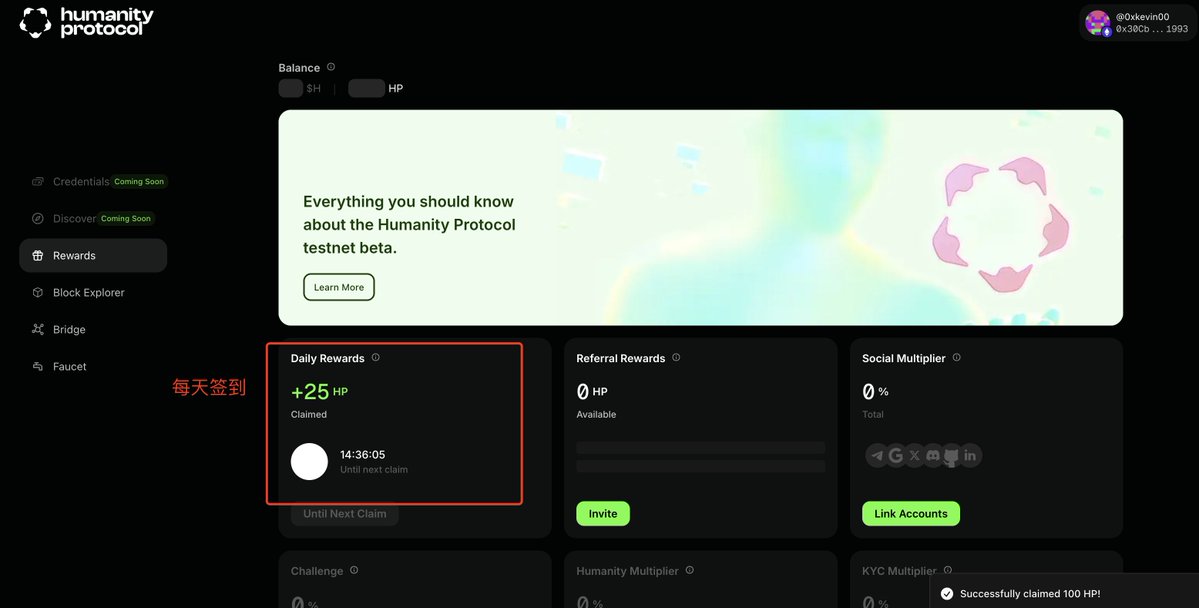
Task: Go to Bridge in the sidebar
Action: 70,330
